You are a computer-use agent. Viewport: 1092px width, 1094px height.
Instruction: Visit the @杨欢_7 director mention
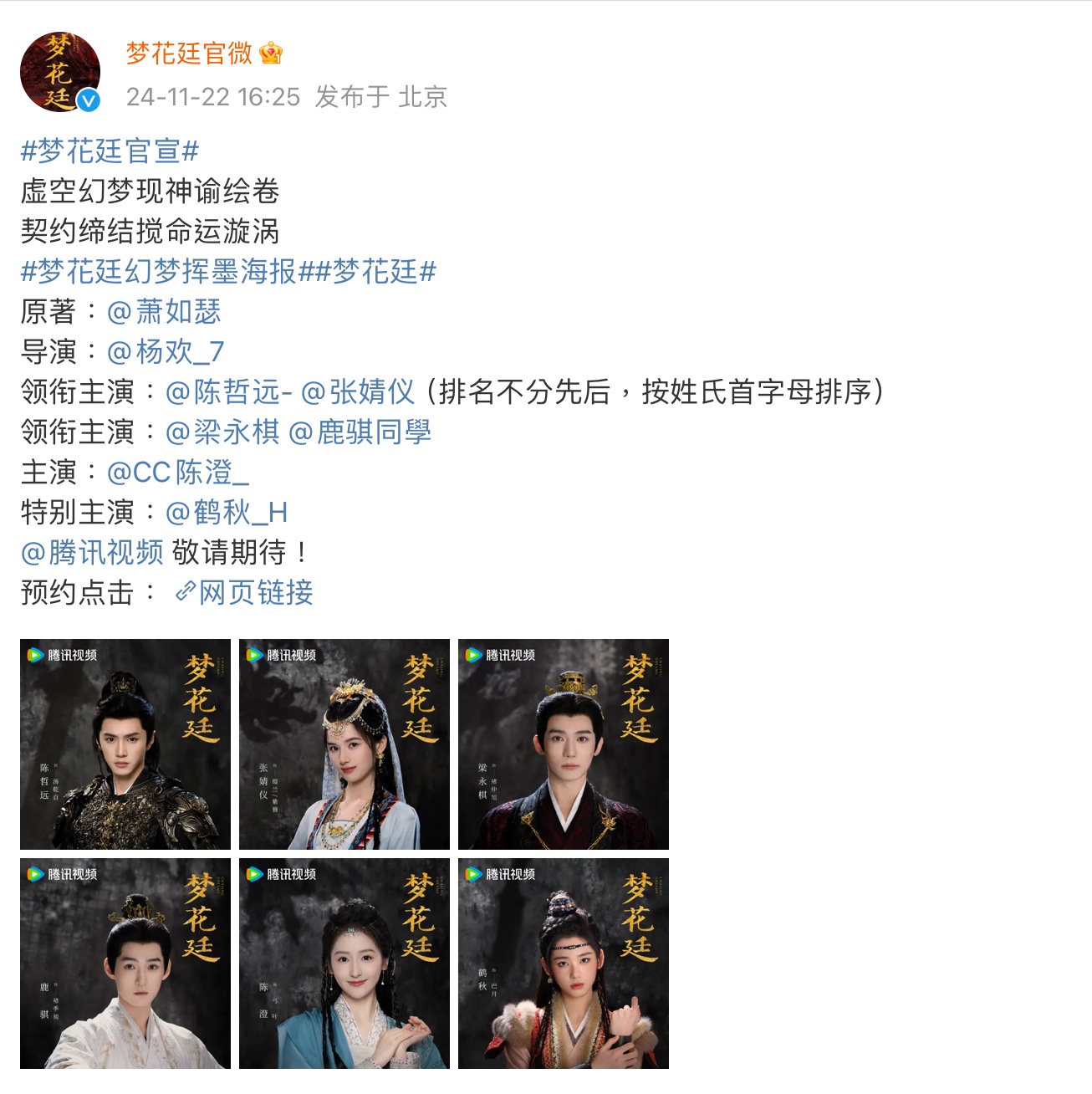pos(166,352)
